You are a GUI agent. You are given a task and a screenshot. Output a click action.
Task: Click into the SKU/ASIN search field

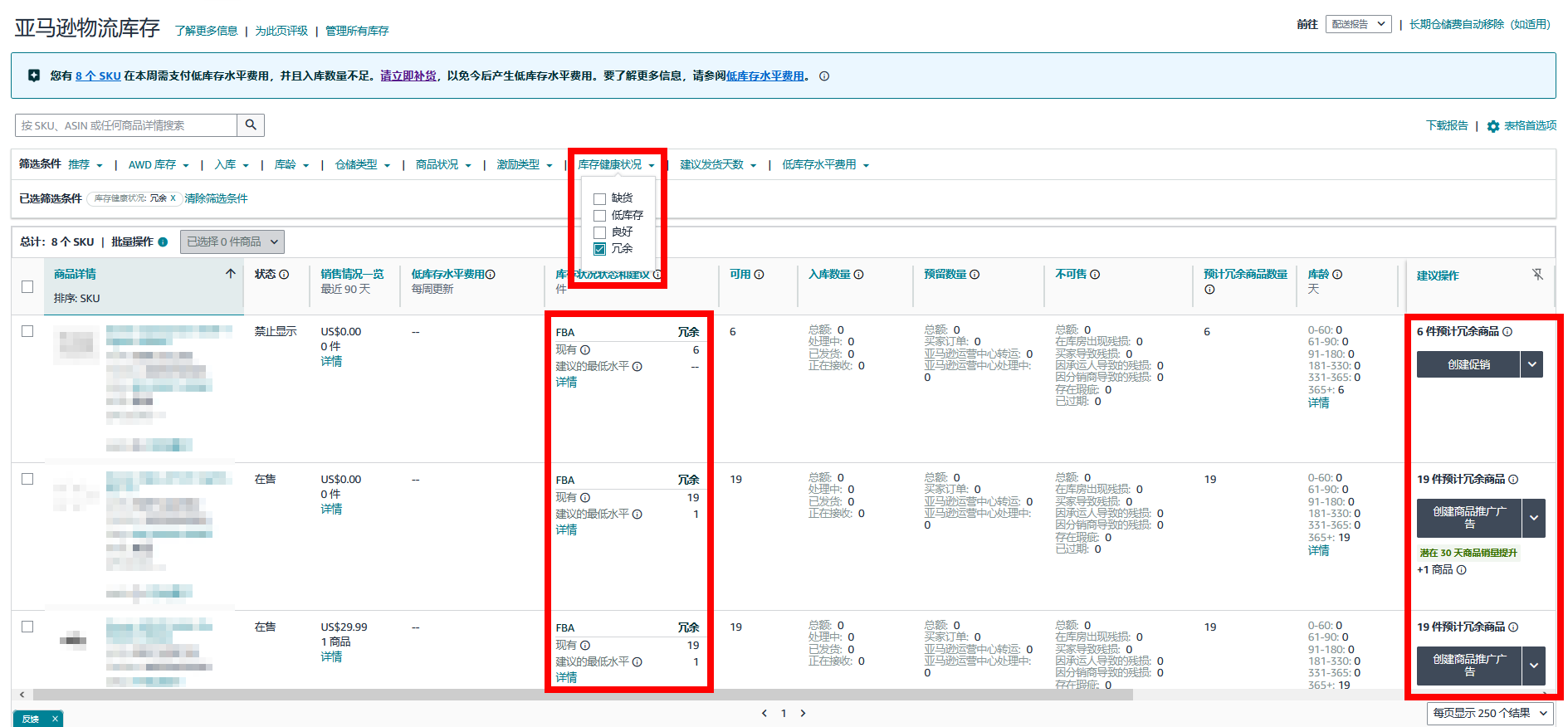(x=126, y=125)
